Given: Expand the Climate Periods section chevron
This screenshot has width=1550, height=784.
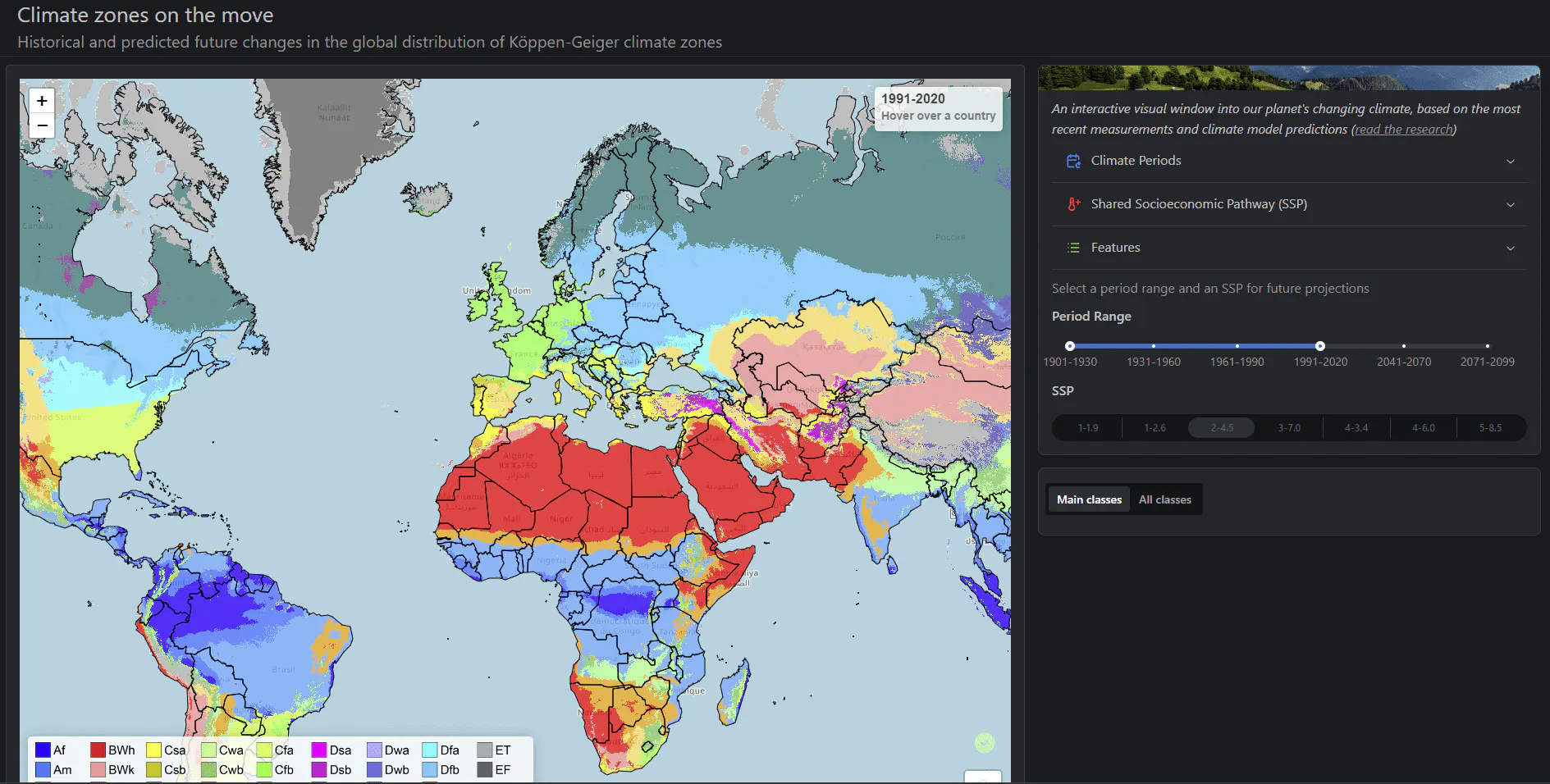Looking at the screenshot, I should tap(1511, 161).
